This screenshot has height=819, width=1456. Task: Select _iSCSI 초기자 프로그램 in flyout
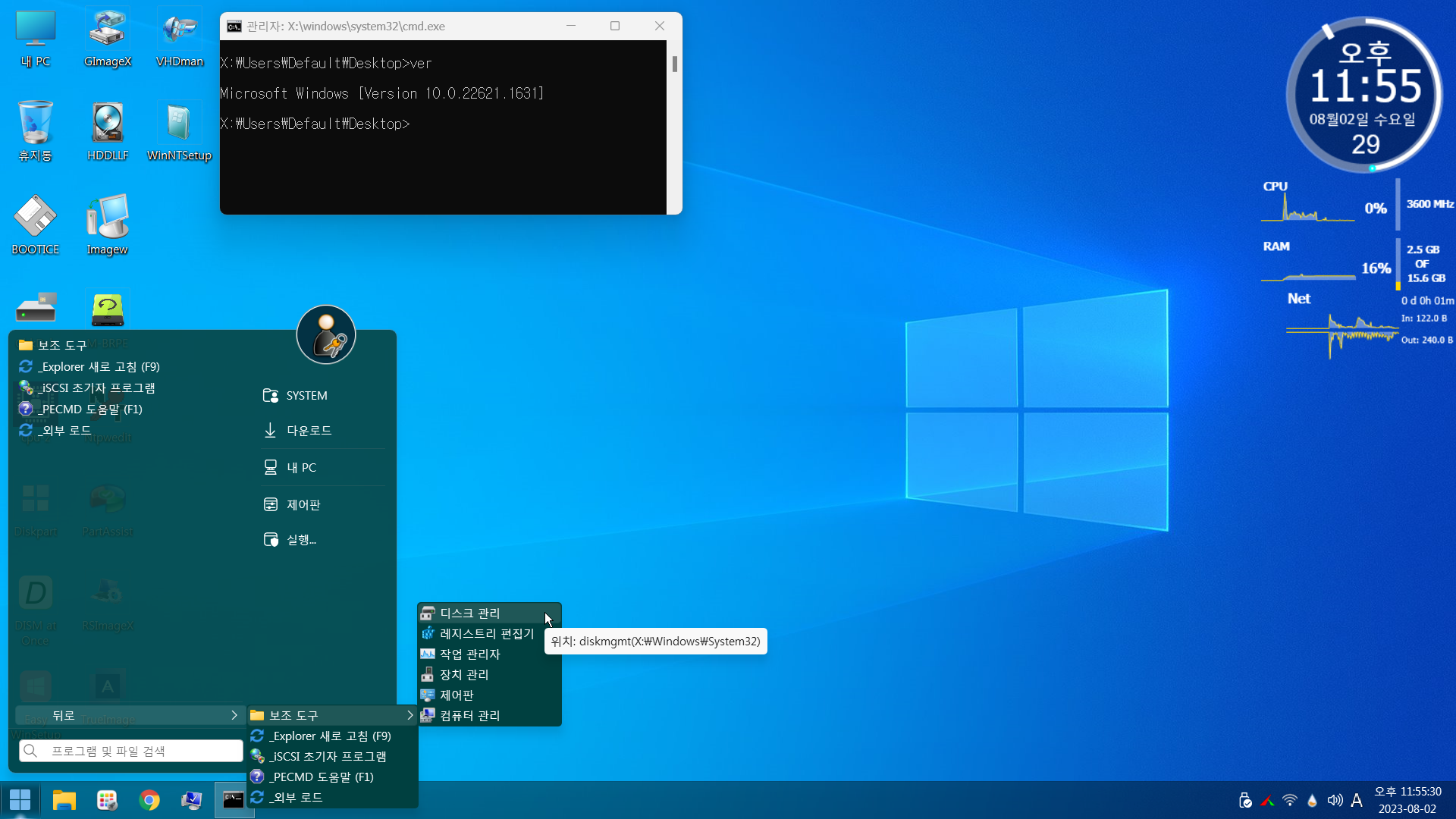(333, 756)
